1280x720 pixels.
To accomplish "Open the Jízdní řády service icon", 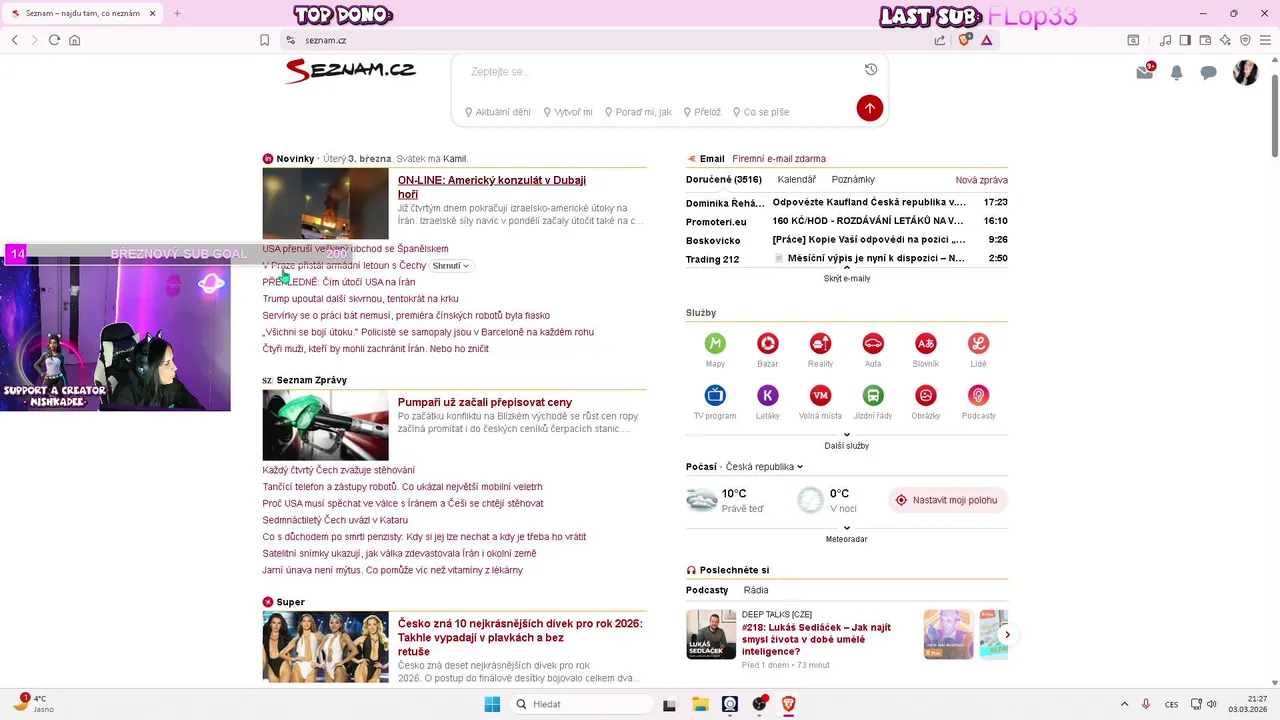I will point(873,395).
